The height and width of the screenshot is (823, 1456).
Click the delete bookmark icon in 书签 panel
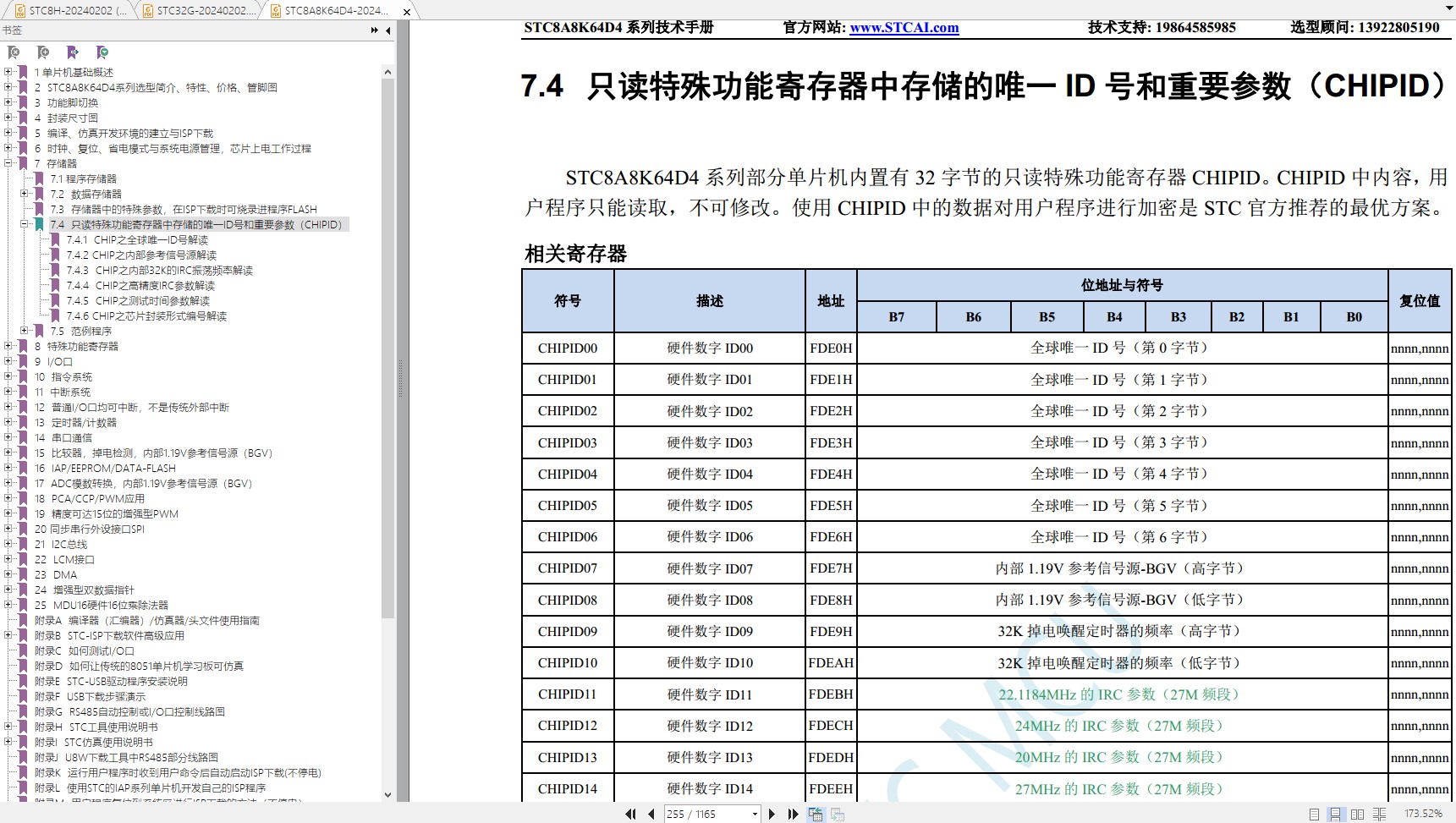click(14, 52)
